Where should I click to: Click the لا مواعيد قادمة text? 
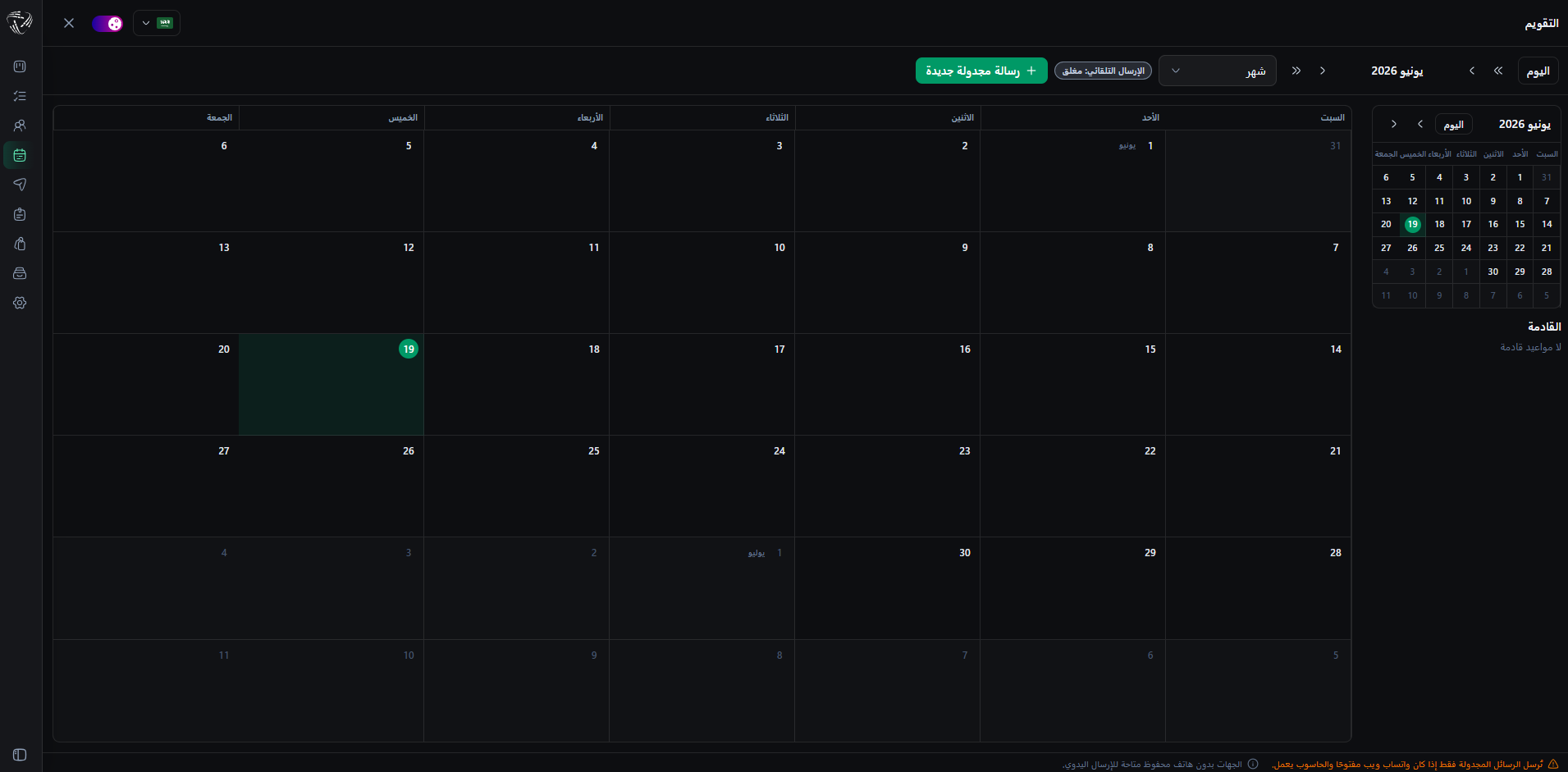pyautogui.click(x=1530, y=347)
